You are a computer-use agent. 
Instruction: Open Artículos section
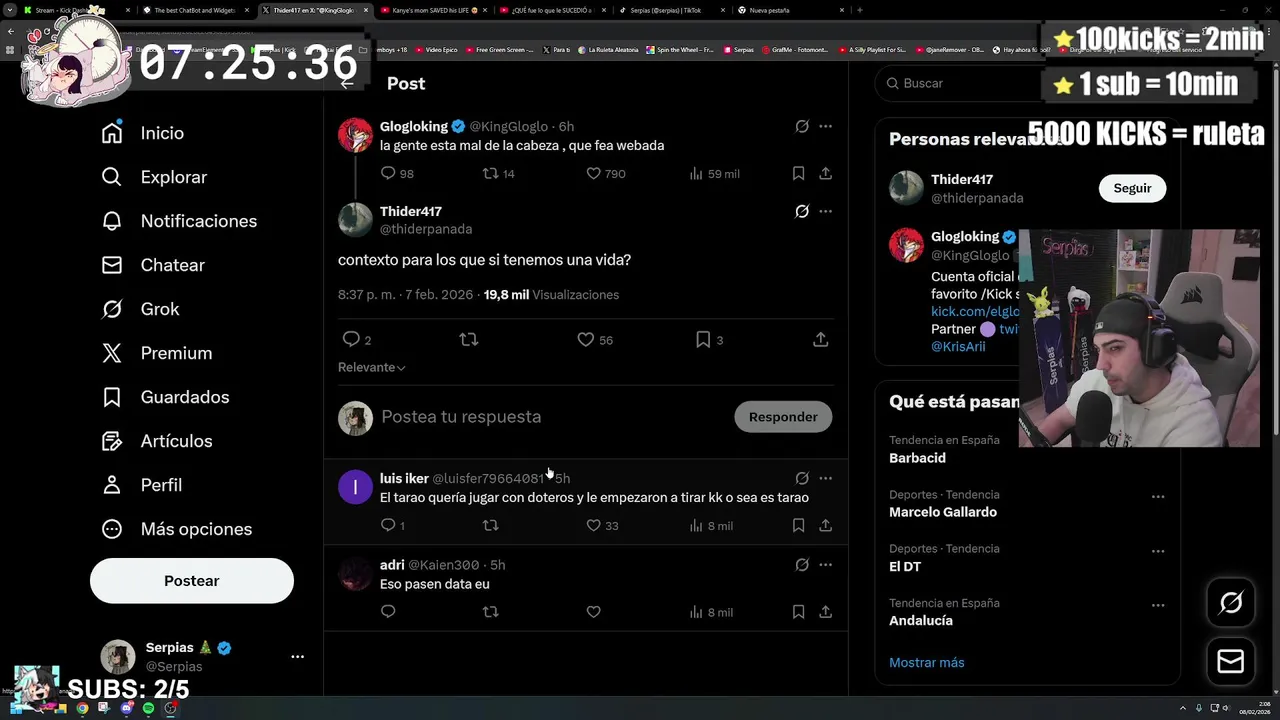coord(157,441)
